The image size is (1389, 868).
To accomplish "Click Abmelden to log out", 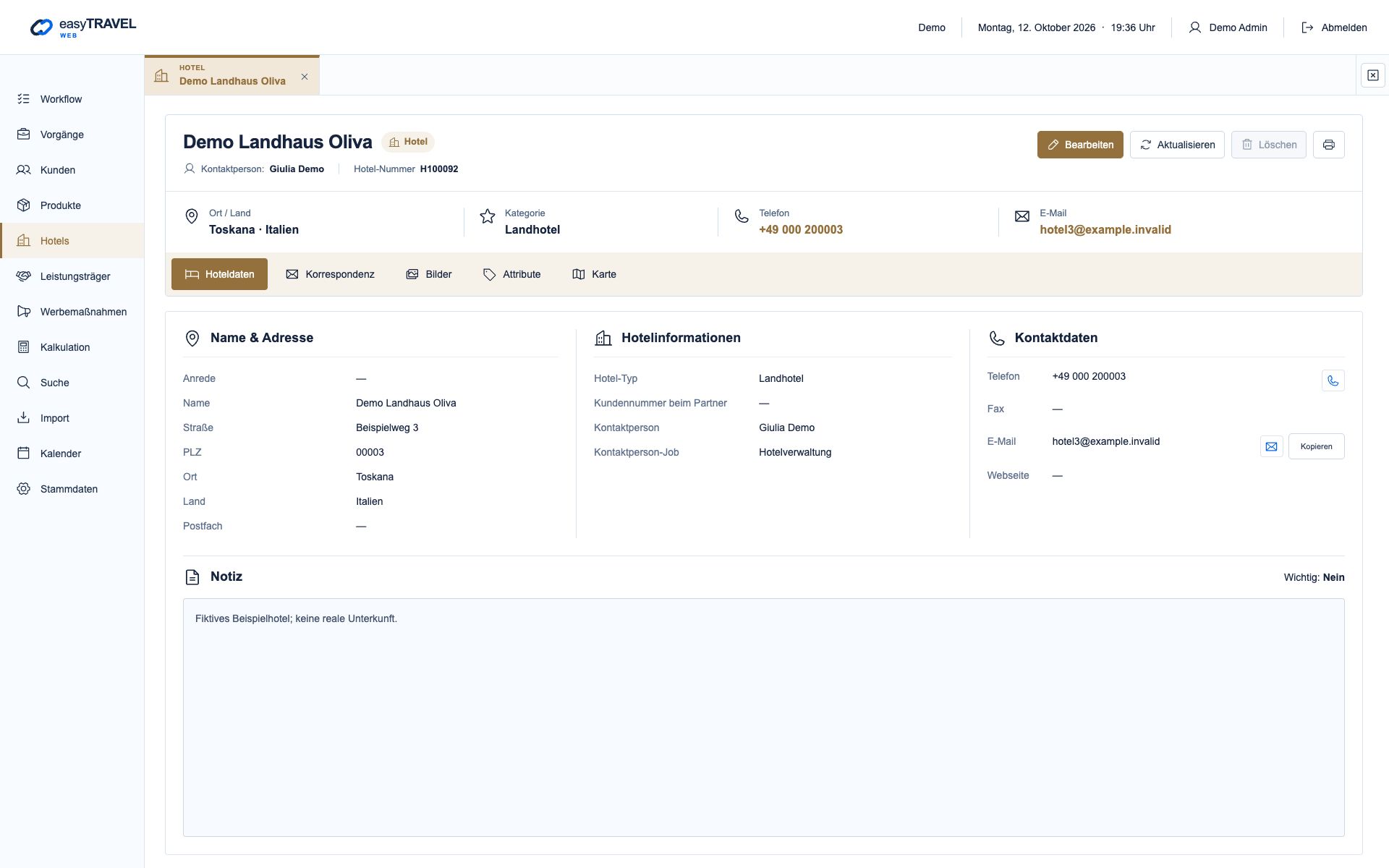I will [1334, 27].
